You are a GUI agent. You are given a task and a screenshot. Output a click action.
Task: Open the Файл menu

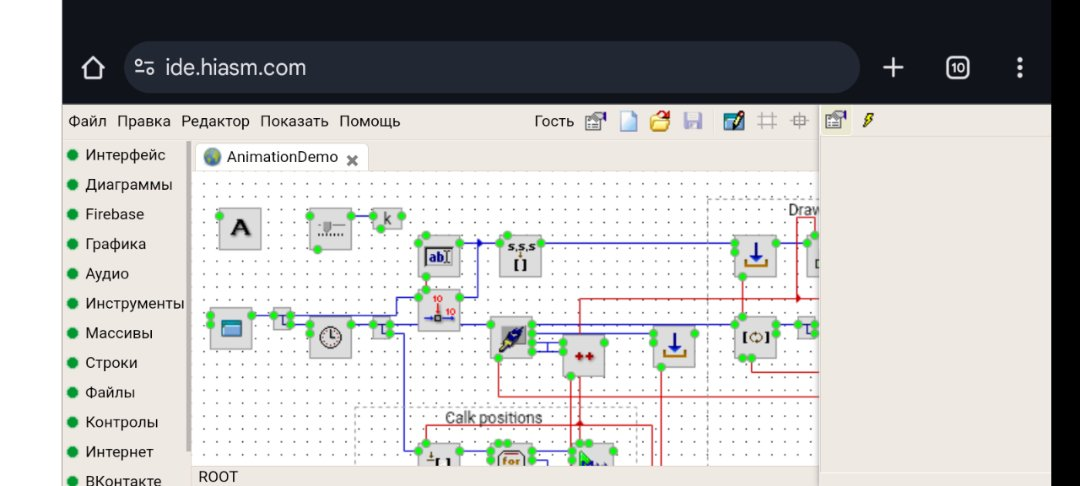87,122
